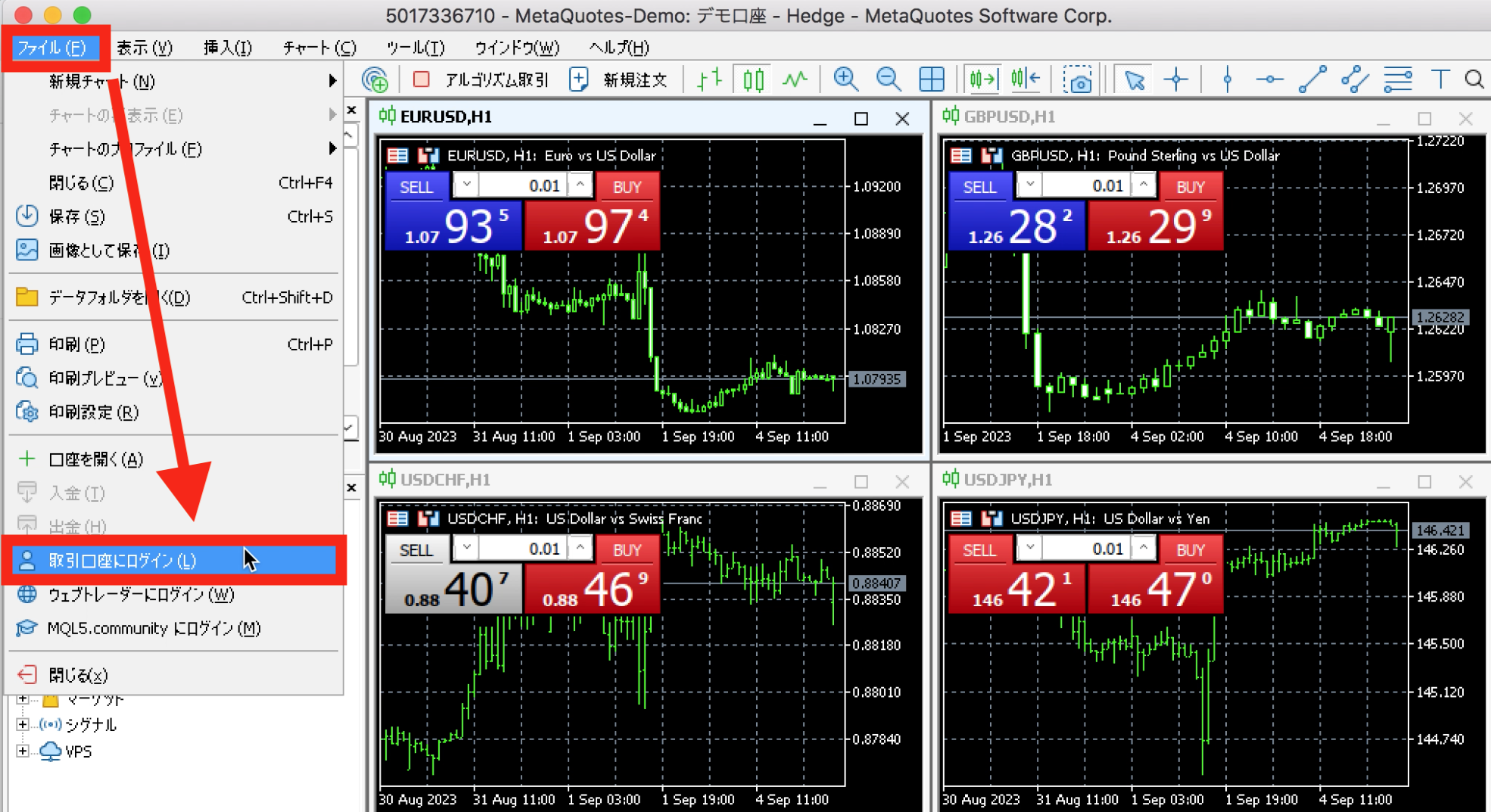Open the ツール(T) menu
Screen dimensions: 1491x812
[416, 48]
